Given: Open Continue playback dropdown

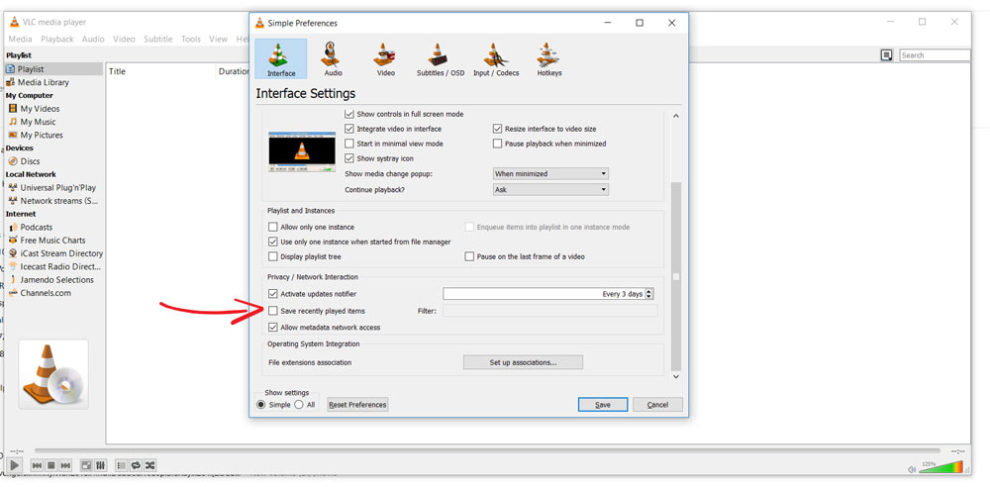Looking at the screenshot, I should 551,189.
